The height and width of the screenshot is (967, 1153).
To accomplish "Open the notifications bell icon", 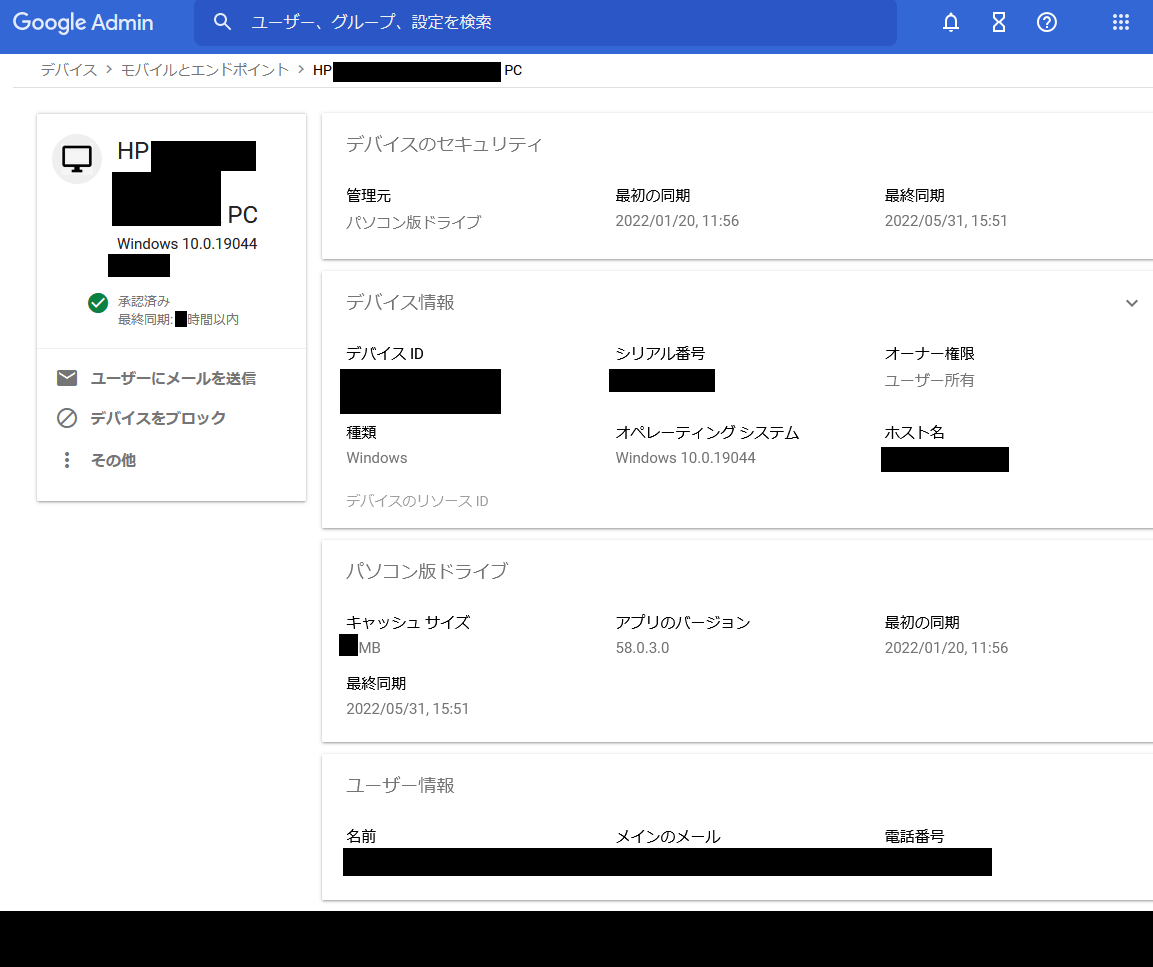I will tap(951, 22).
